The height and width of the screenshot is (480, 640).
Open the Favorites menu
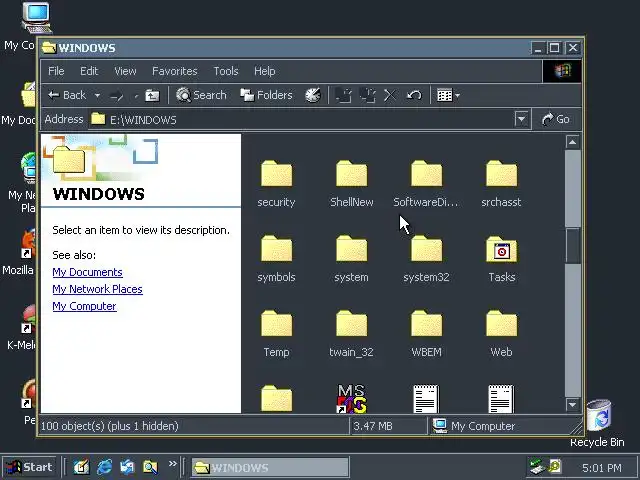(175, 71)
